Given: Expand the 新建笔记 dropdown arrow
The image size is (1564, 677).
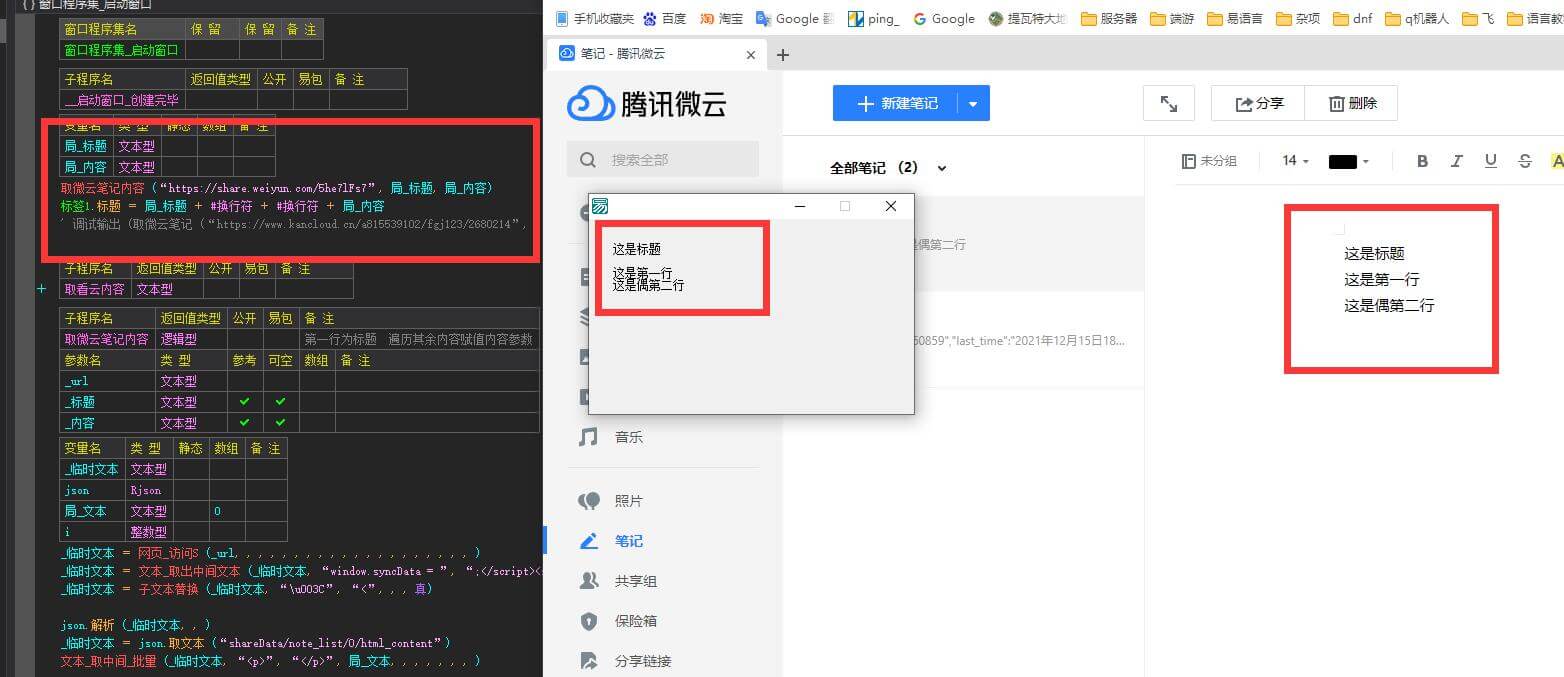Looking at the screenshot, I should pos(974,103).
